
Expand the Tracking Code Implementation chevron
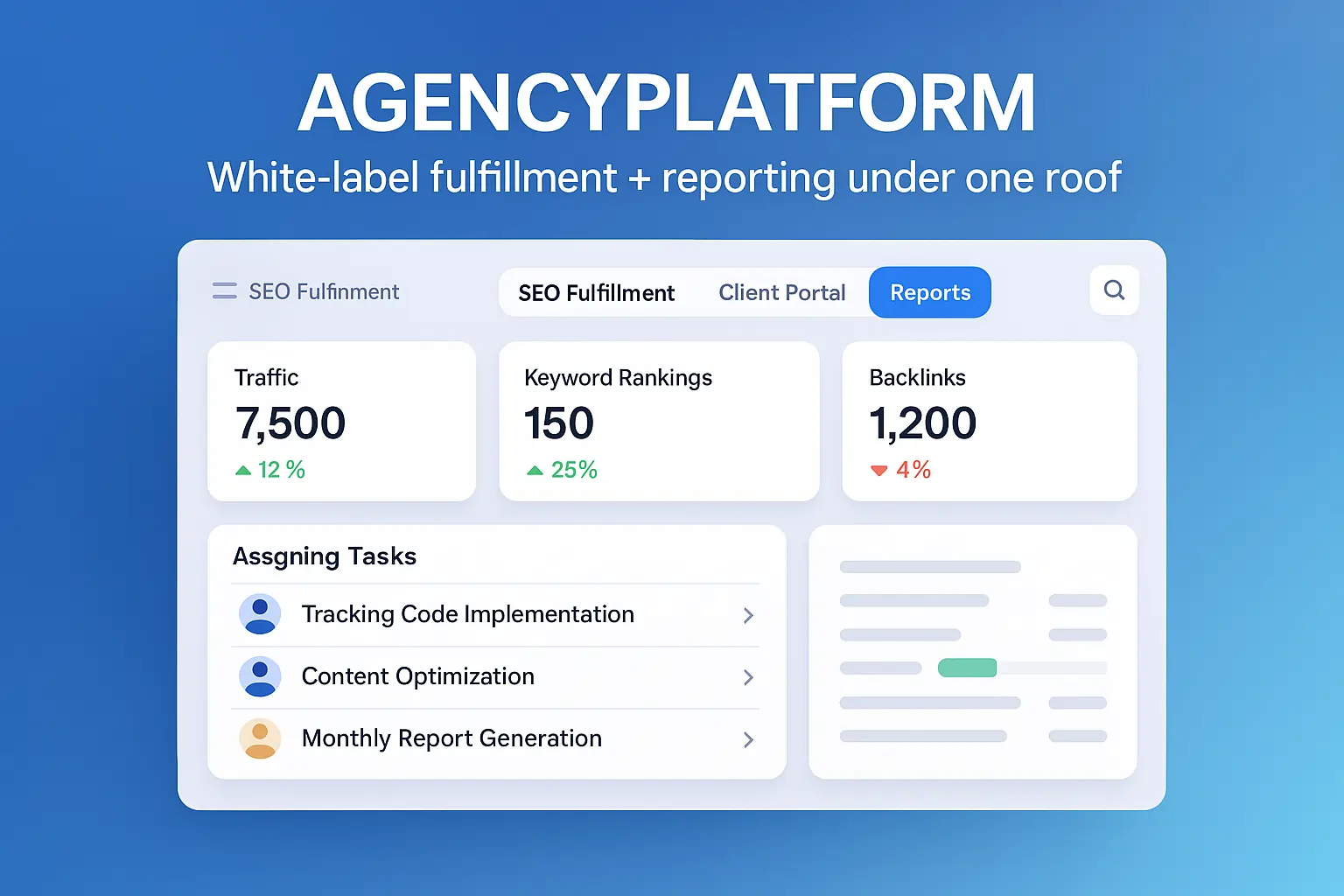point(748,615)
